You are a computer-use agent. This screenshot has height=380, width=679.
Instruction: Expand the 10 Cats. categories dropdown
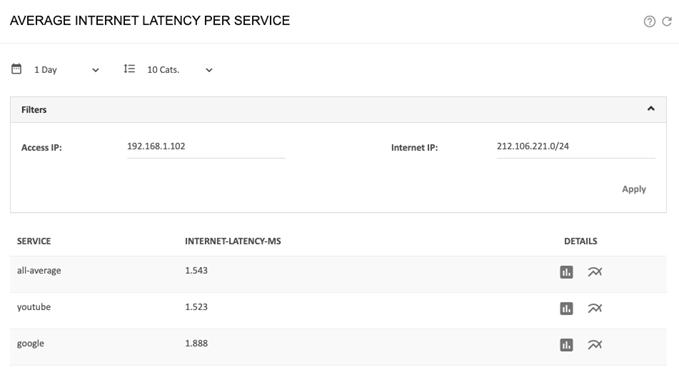click(x=180, y=70)
